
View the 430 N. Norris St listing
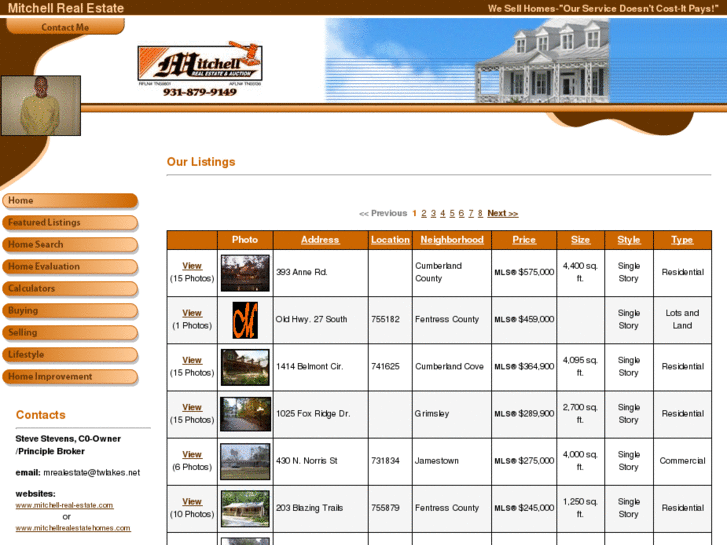pyautogui.click(x=192, y=455)
